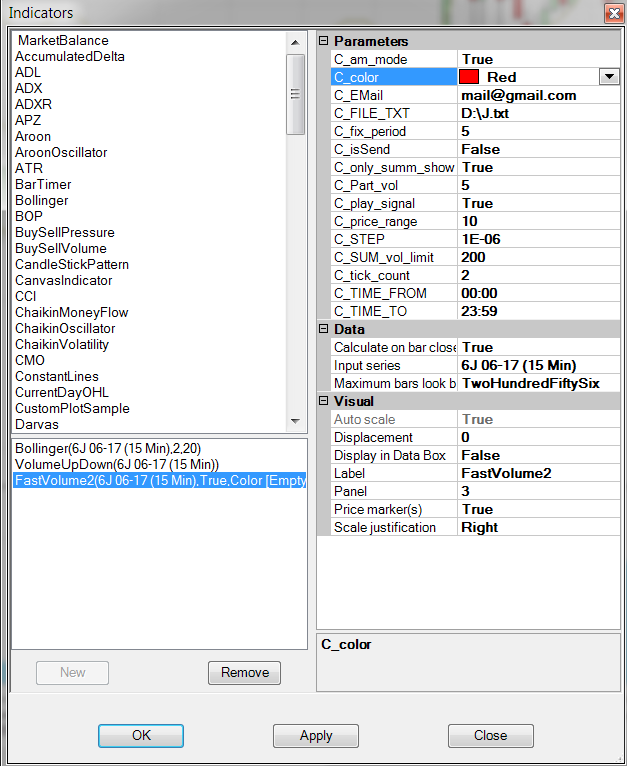The height and width of the screenshot is (766, 627).
Task: Click C_Part_vol value field
Action: click(x=539, y=185)
